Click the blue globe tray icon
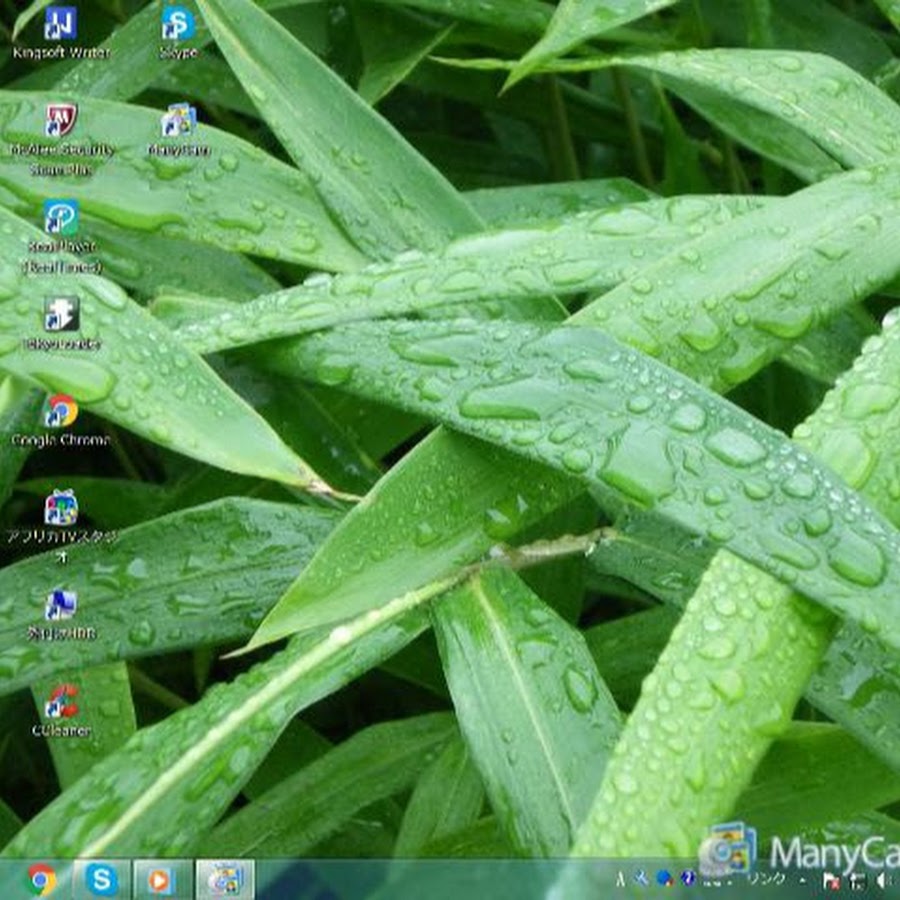 point(664,878)
